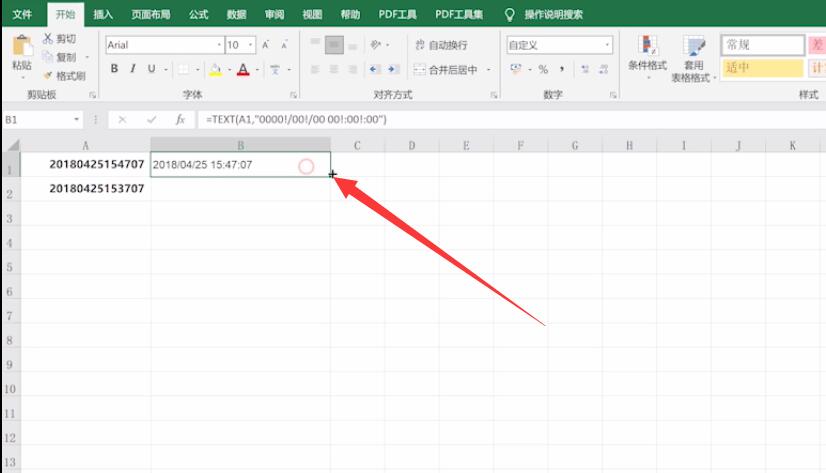
Task: Open Format as Table (套用表格格式)
Action: point(693,58)
